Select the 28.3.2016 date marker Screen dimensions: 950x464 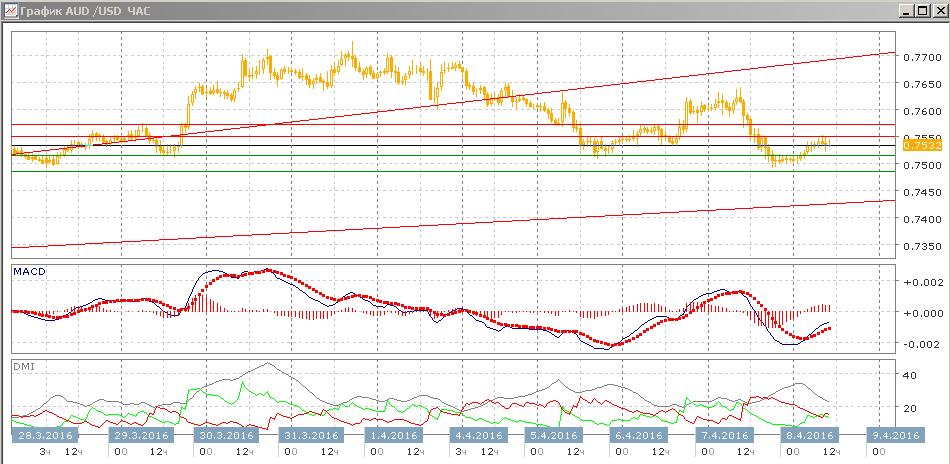(x=44, y=435)
